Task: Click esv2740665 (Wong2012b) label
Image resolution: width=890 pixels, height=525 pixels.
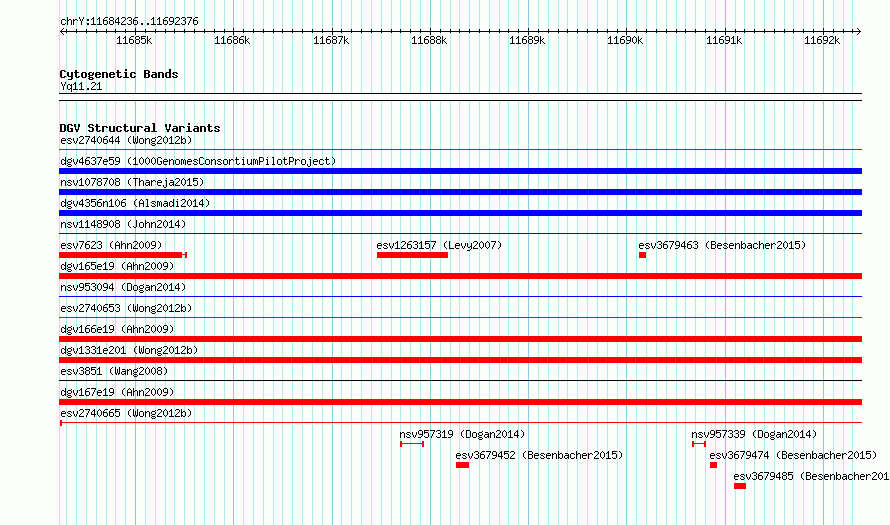Action: pos(126,413)
